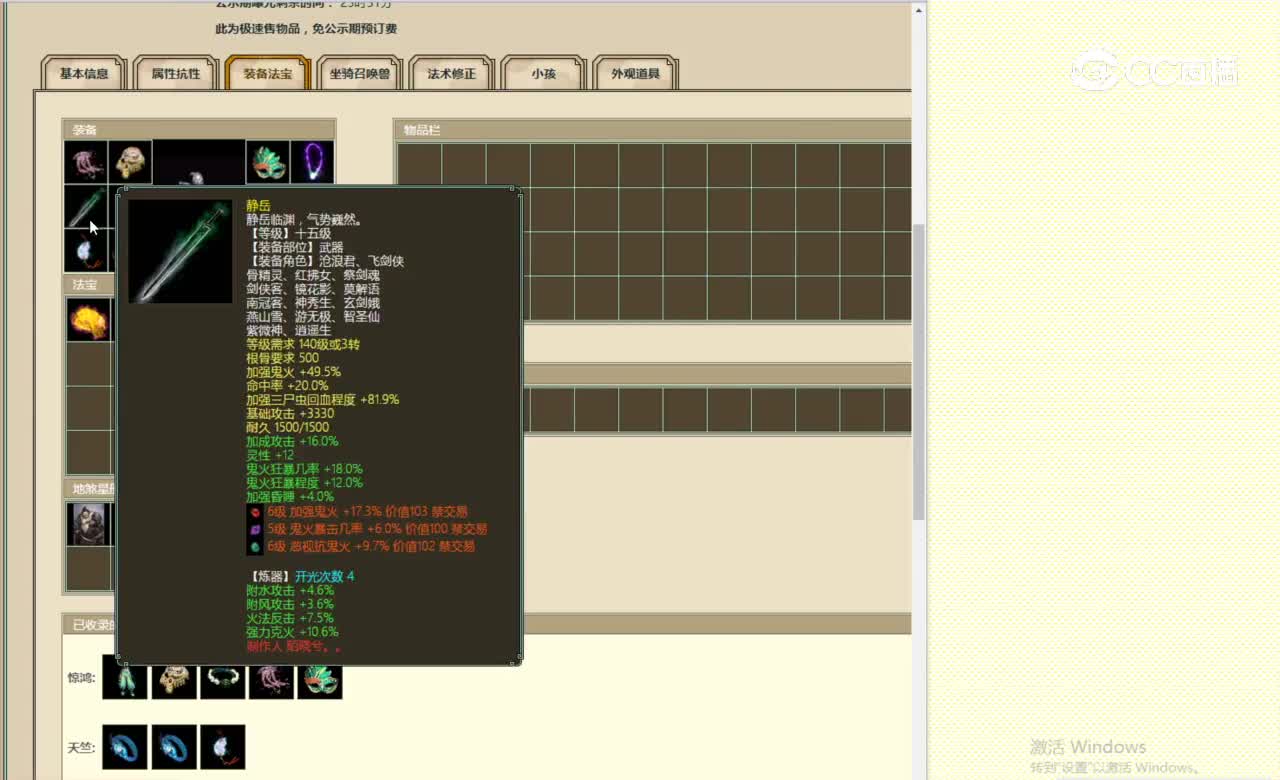Click the 此为极速售物品 notice text
The height and width of the screenshot is (780, 1280).
click(306, 29)
